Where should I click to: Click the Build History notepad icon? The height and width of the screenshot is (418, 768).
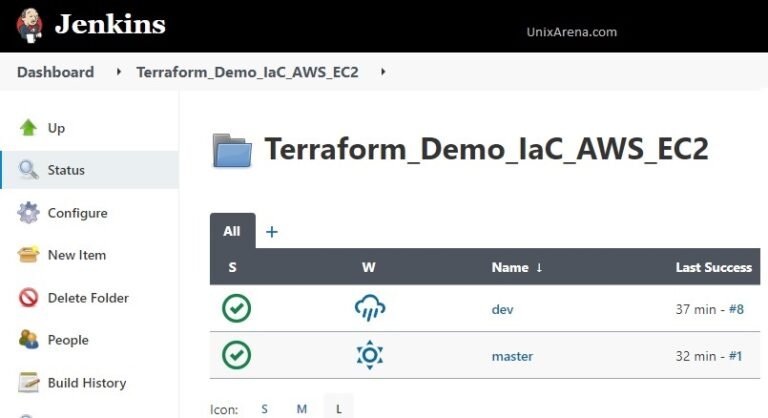(x=29, y=383)
